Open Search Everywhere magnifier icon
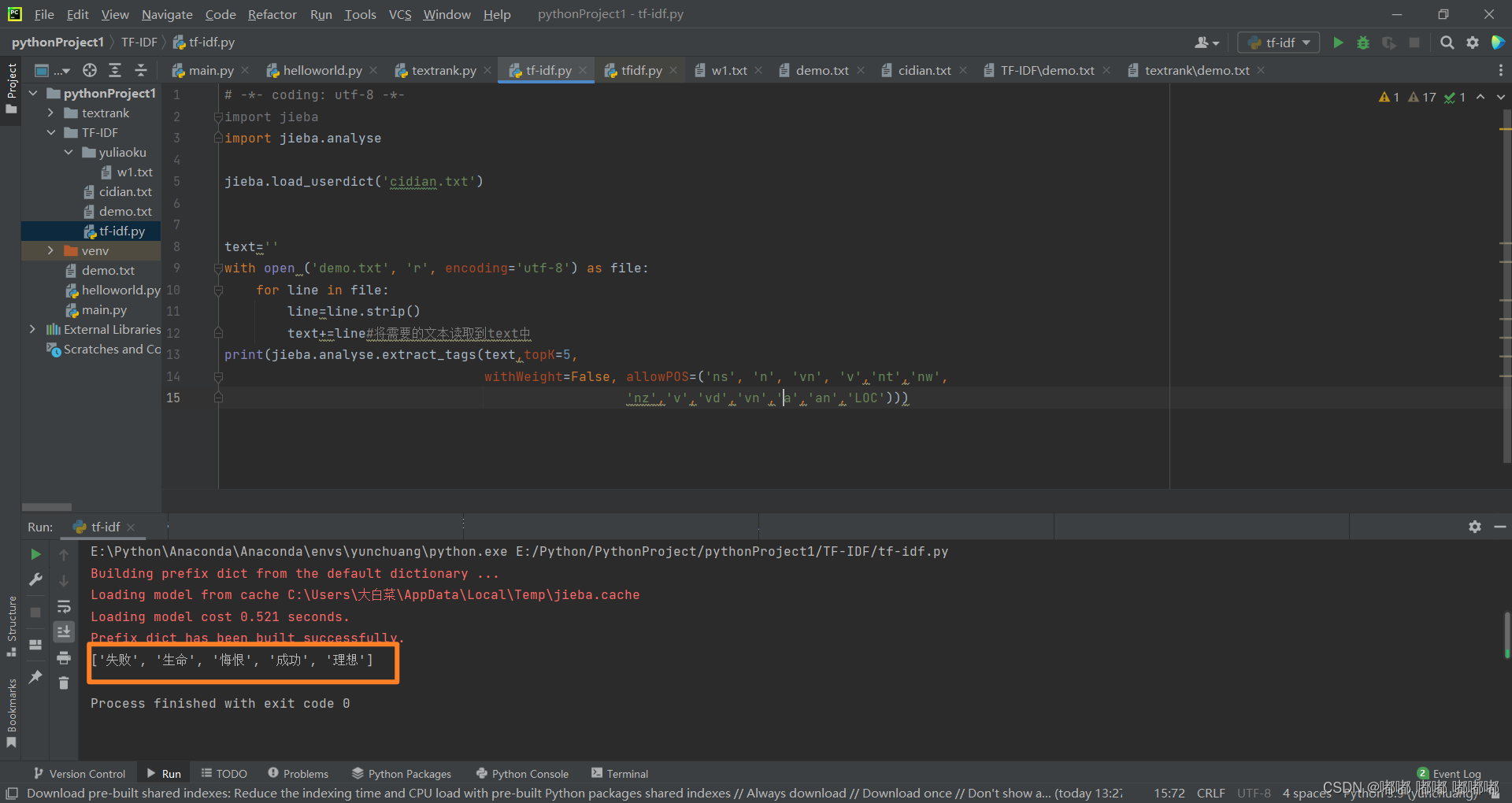This screenshot has height=803, width=1512. (1447, 43)
